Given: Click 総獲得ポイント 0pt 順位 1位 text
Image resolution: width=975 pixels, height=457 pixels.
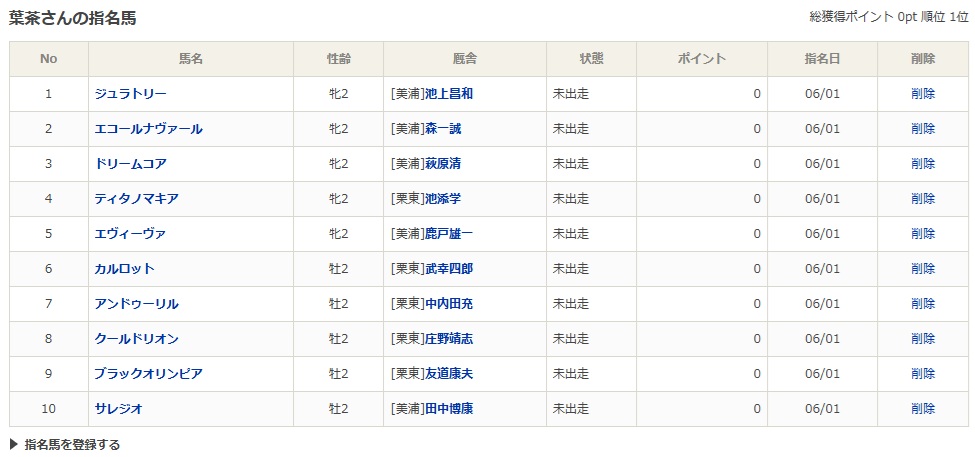Looking at the screenshot, I should coord(889,17).
